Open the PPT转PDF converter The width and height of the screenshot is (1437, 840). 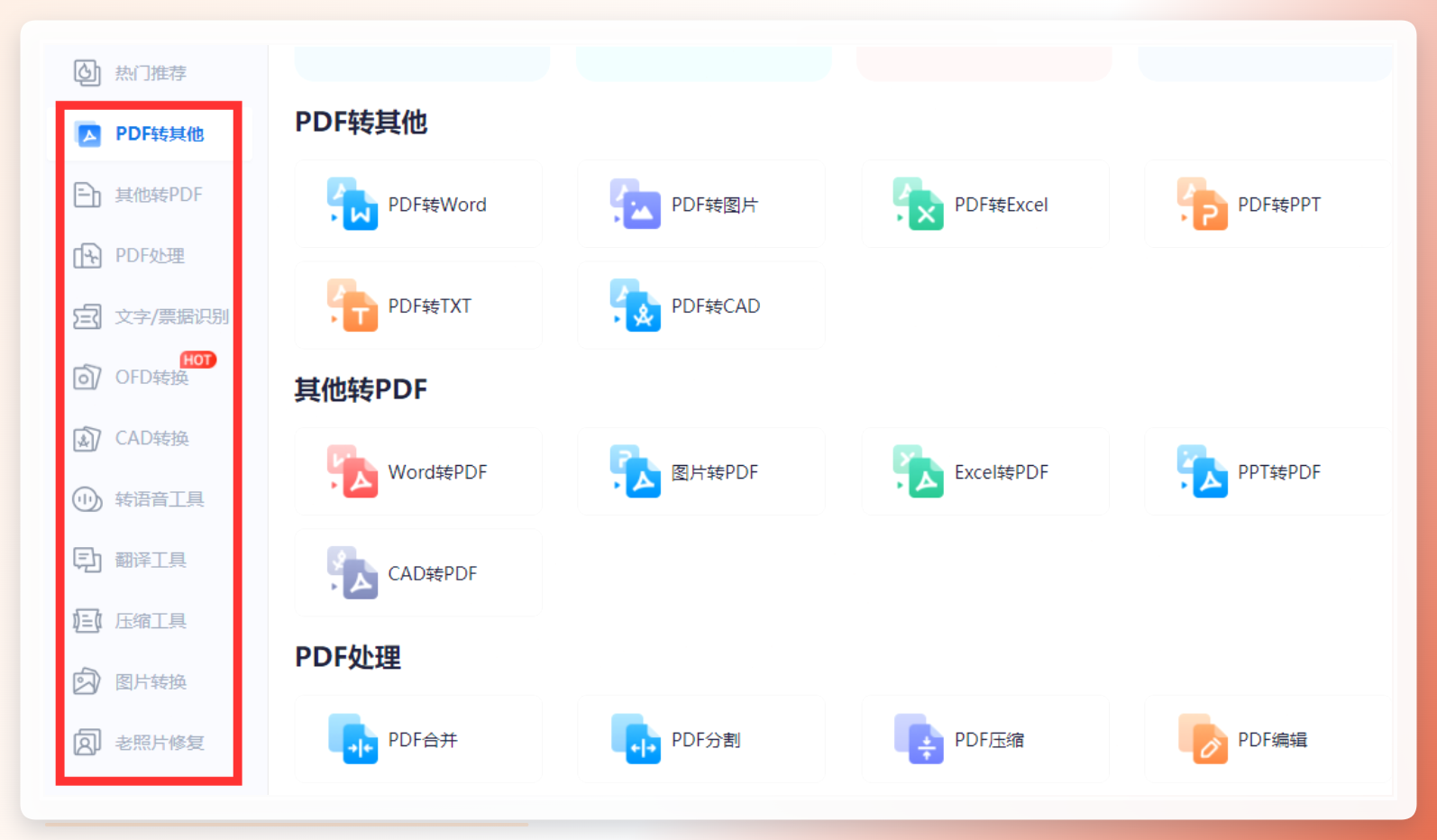tap(1267, 471)
